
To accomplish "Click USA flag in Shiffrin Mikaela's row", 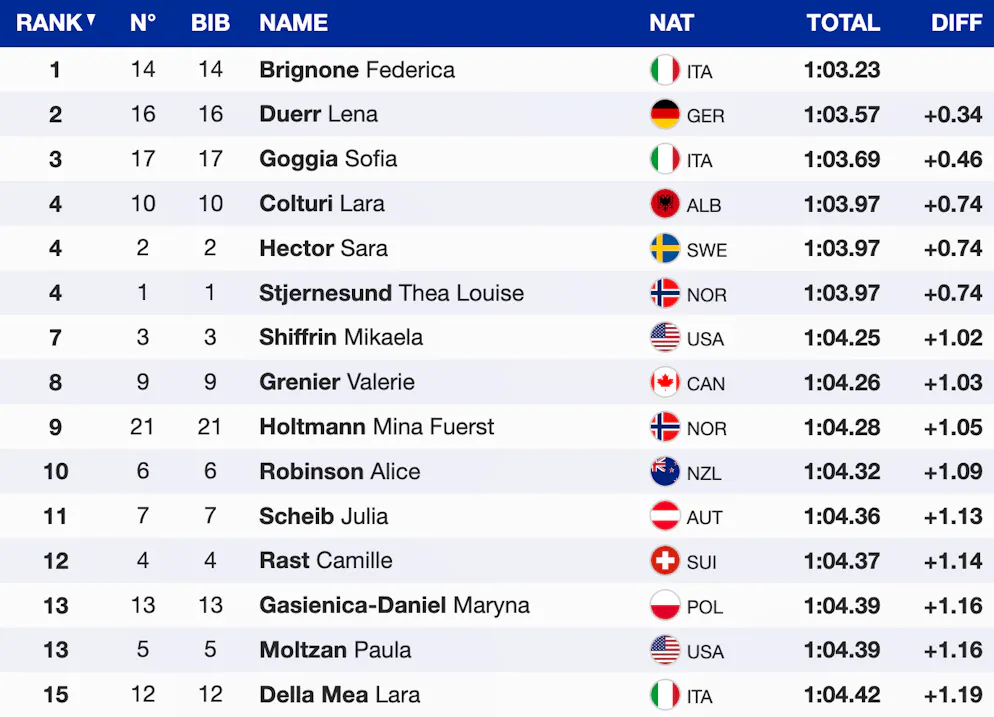I will click(x=665, y=338).
